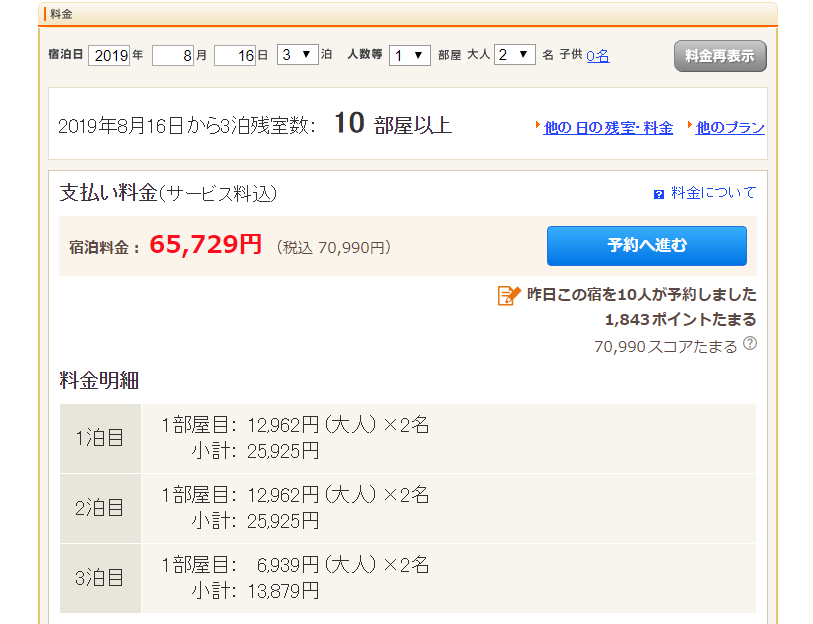Open the 泊 nights dropdown showing 3
Viewport: 813px width, 624px height.
(297, 55)
